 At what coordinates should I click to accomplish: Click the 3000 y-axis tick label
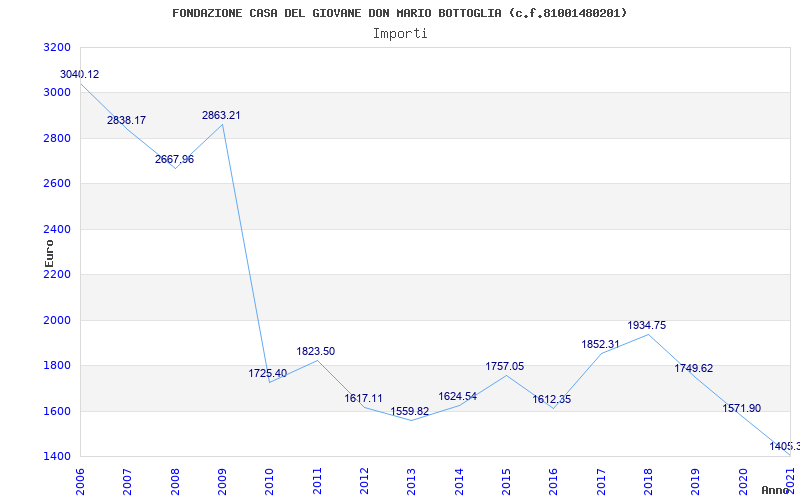click(x=57, y=93)
